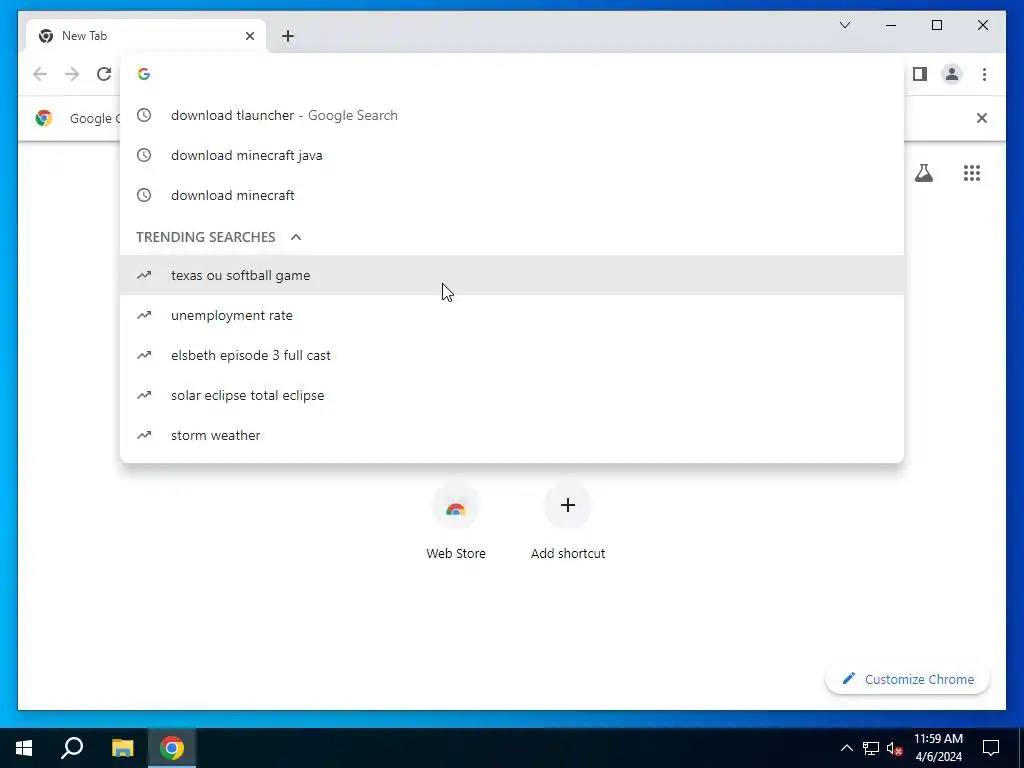Select trending texas ou softball game
The image size is (1024, 768).
coord(512,275)
